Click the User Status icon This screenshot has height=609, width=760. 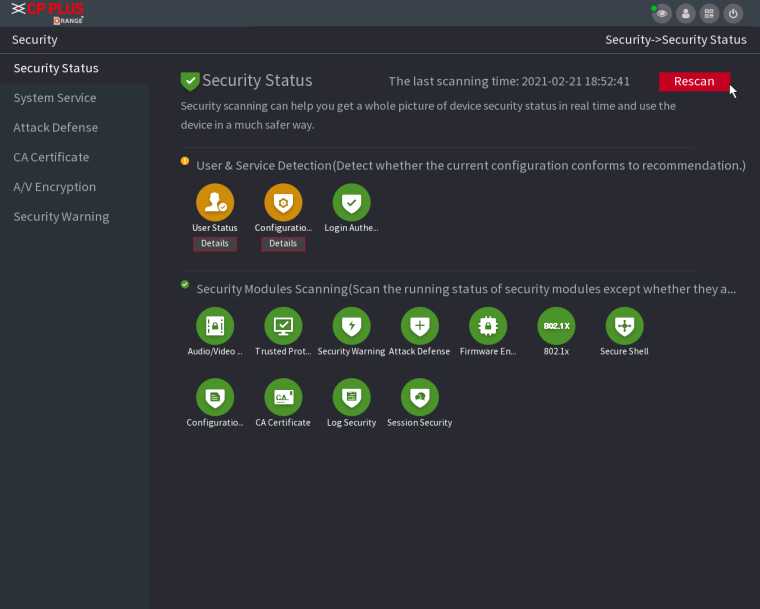pyautogui.click(x=215, y=202)
